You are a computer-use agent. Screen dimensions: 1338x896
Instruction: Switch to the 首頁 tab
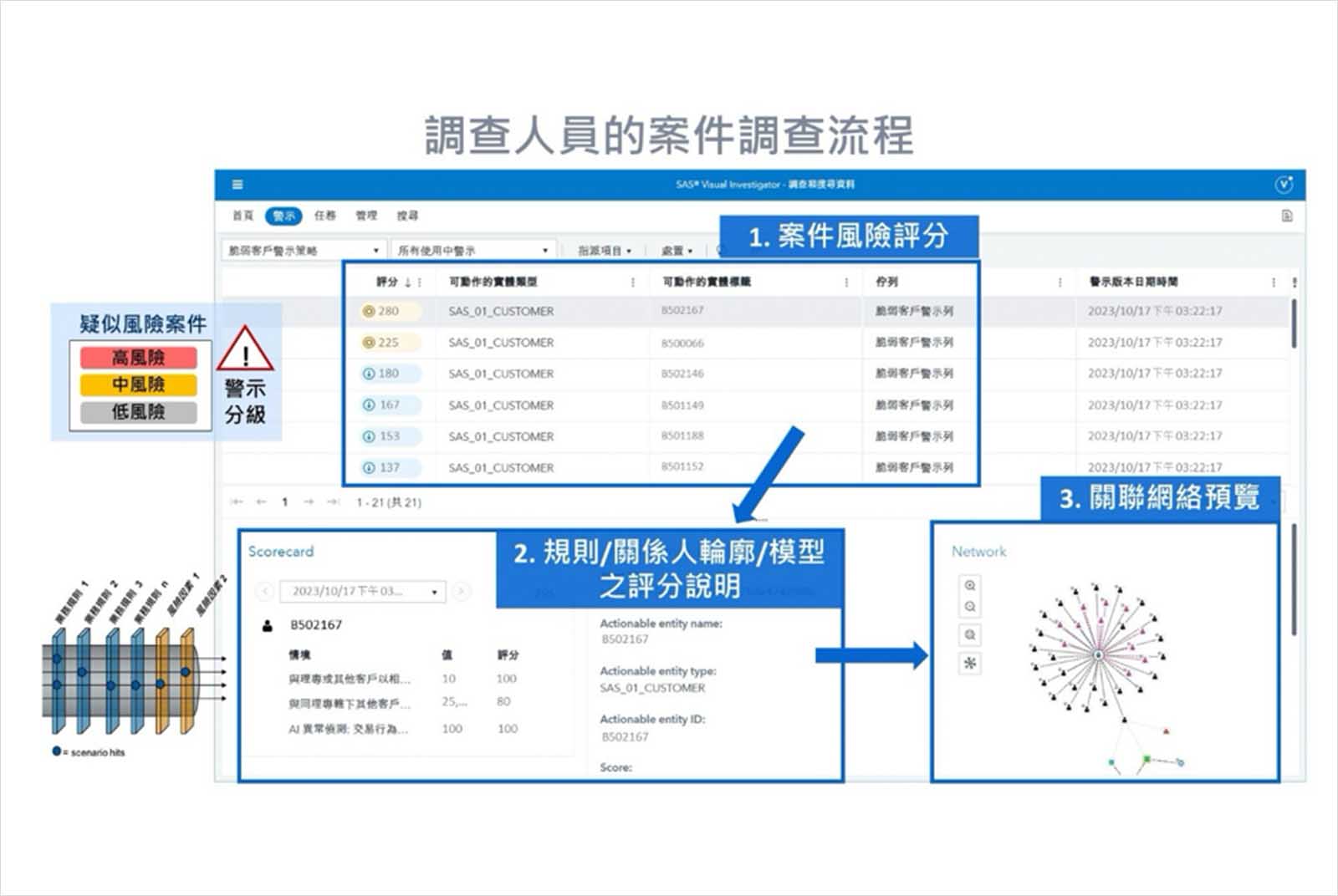(x=243, y=216)
